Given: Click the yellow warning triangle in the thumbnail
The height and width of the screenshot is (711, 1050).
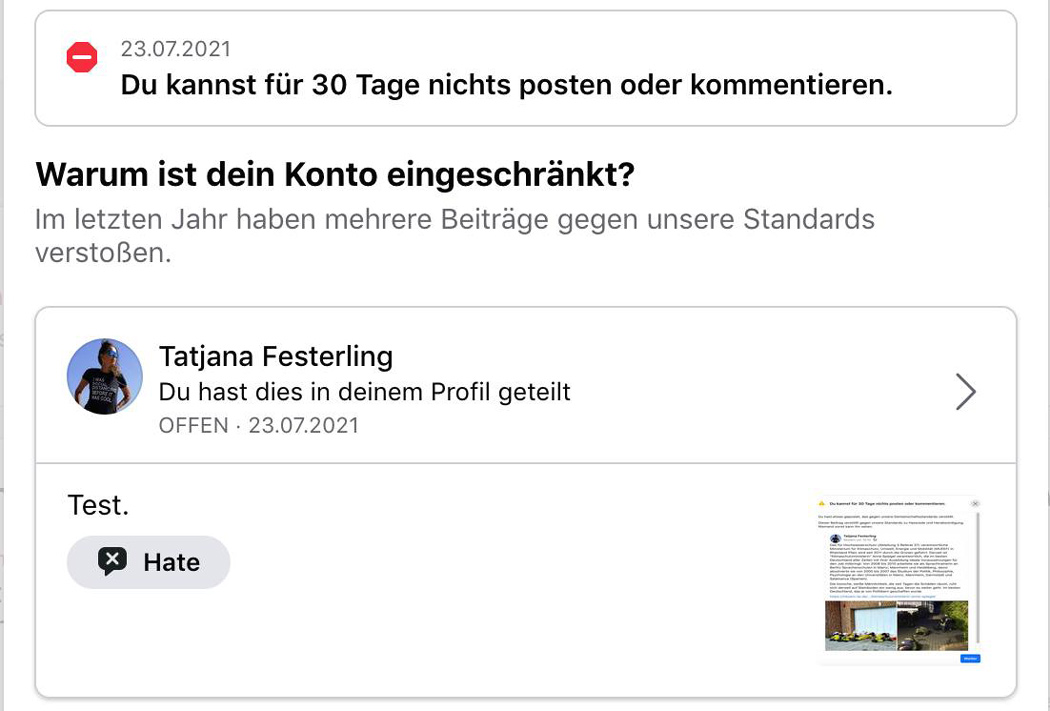Looking at the screenshot, I should [x=822, y=503].
